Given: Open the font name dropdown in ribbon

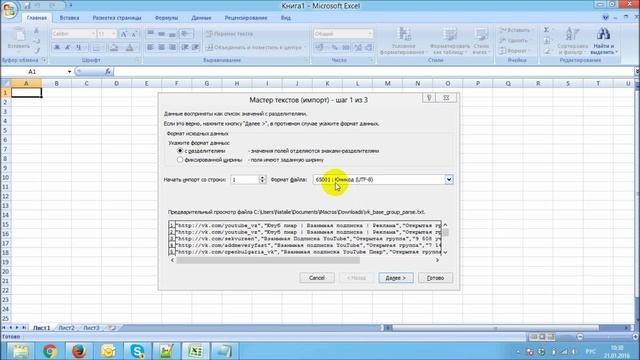Looking at the screenshot, I should (93, 34).
